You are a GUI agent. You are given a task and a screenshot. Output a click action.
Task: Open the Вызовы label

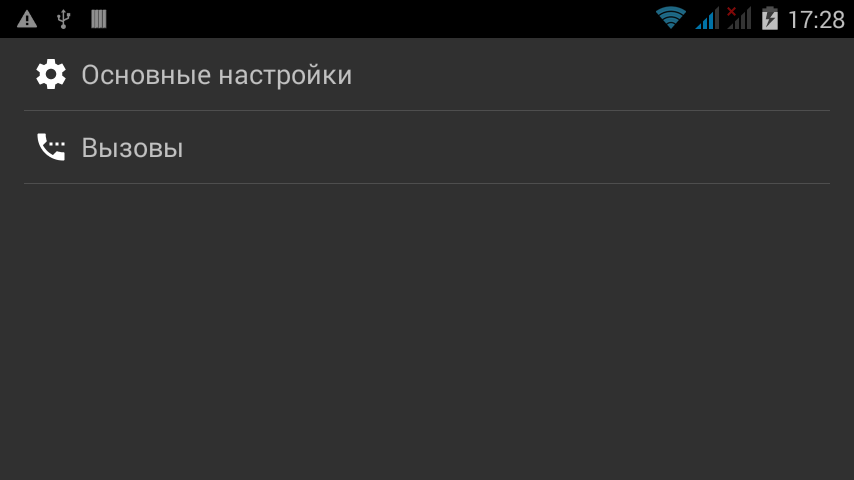coord(132,148)
